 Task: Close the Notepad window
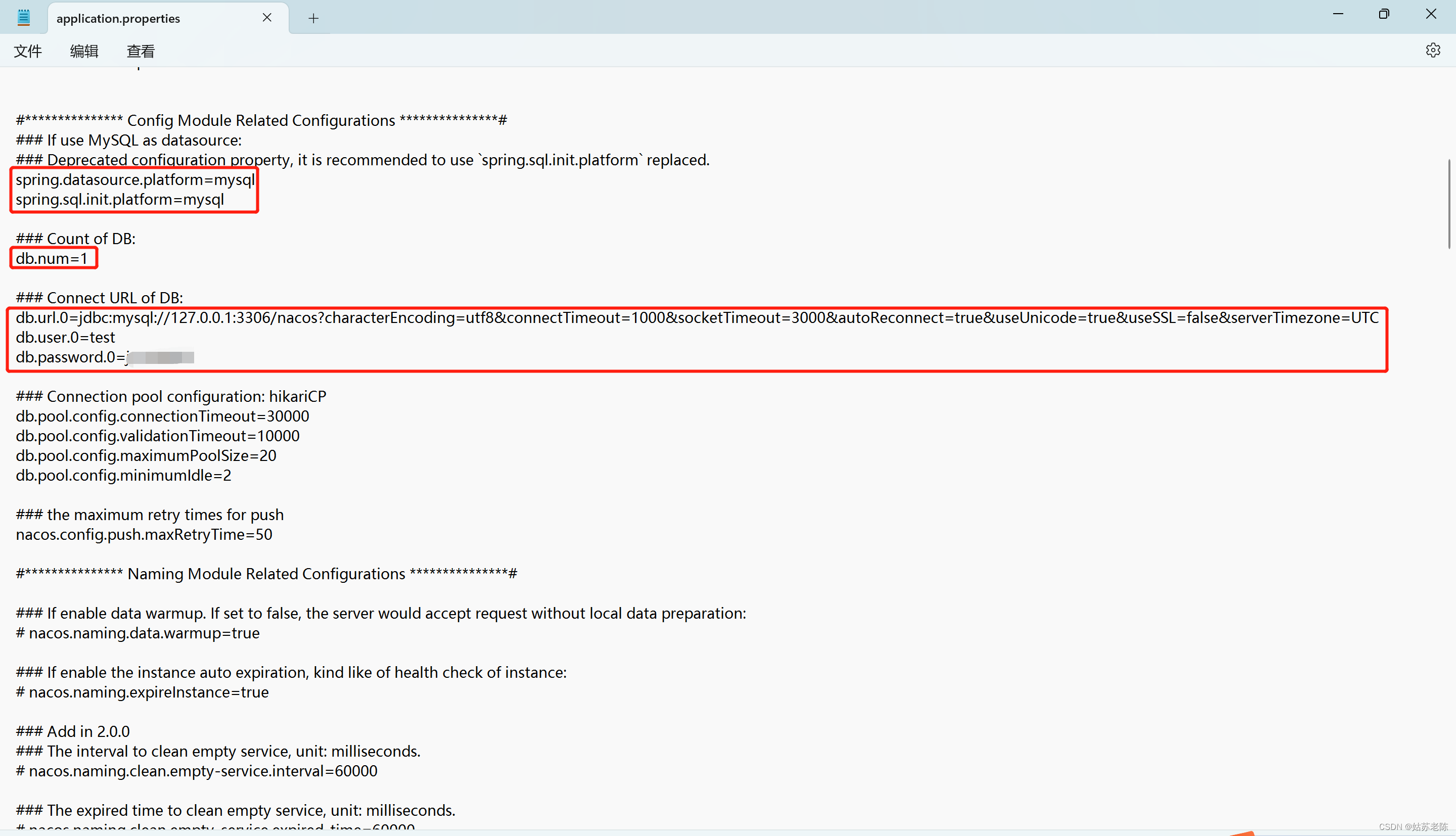click(1431, 14)
